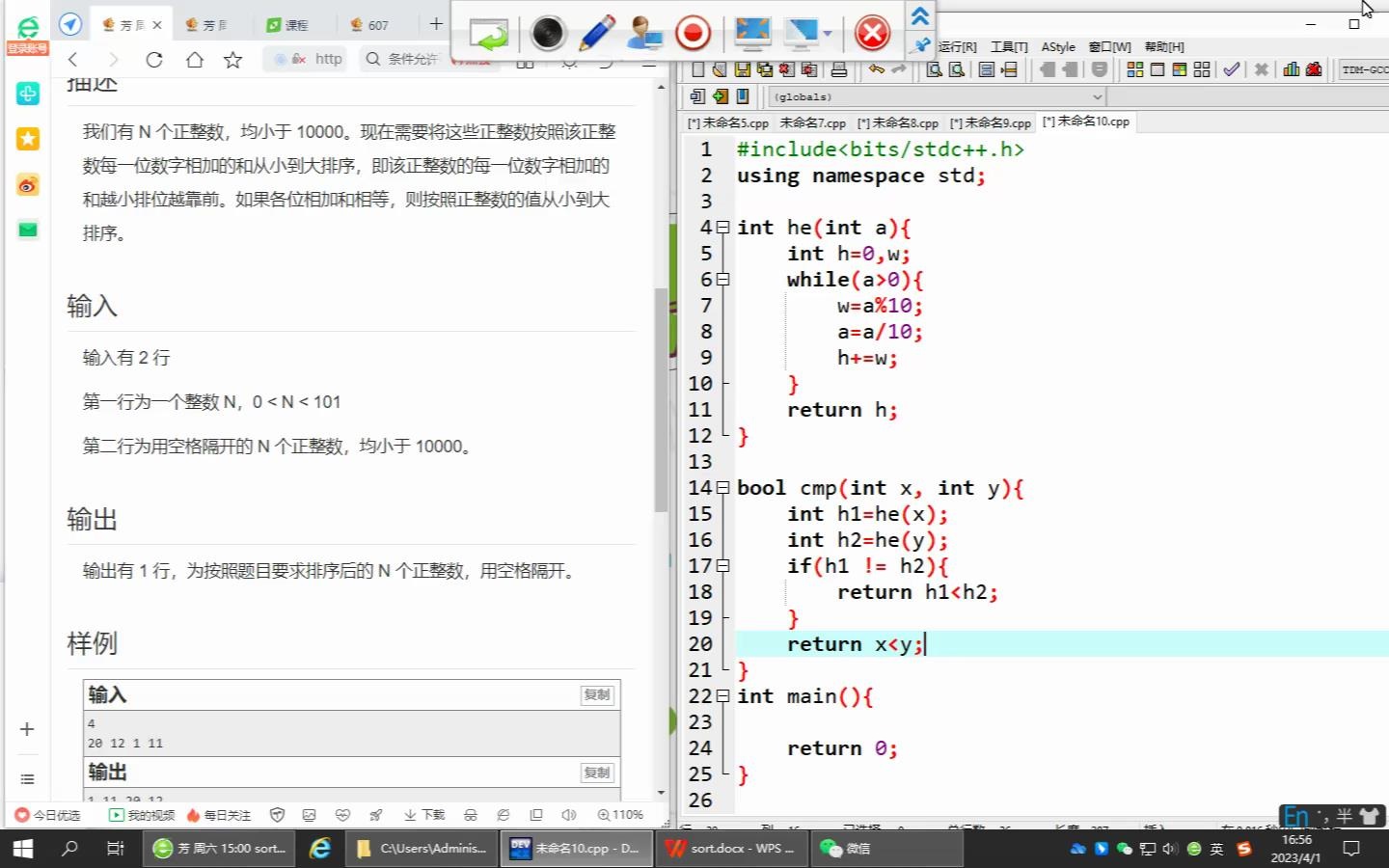The height and width of the screenshot is (868, 1389).
Task: Click the syntax check checkmark icon
Action: pos(1232,69)
